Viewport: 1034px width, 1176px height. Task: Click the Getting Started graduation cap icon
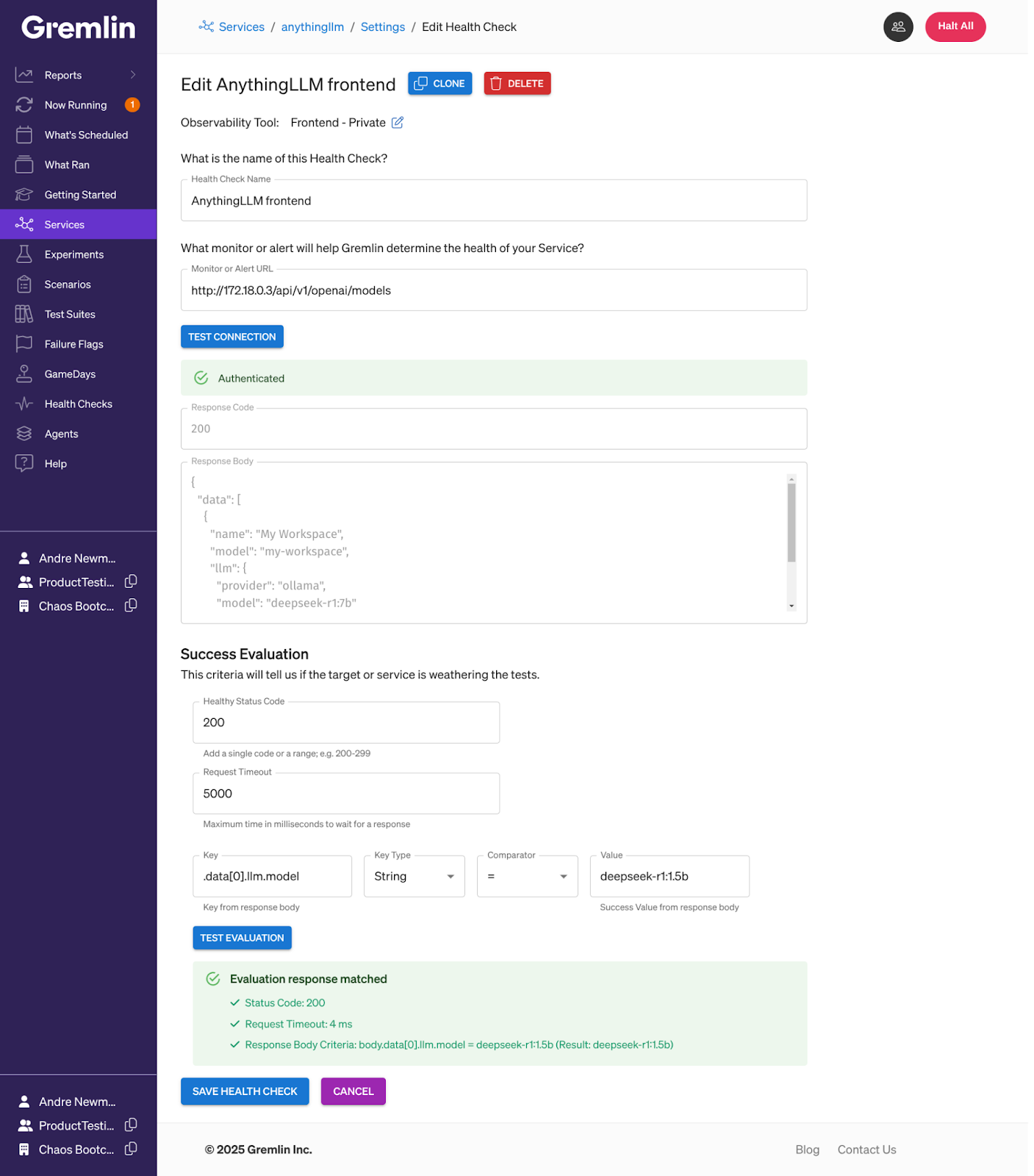24,195
